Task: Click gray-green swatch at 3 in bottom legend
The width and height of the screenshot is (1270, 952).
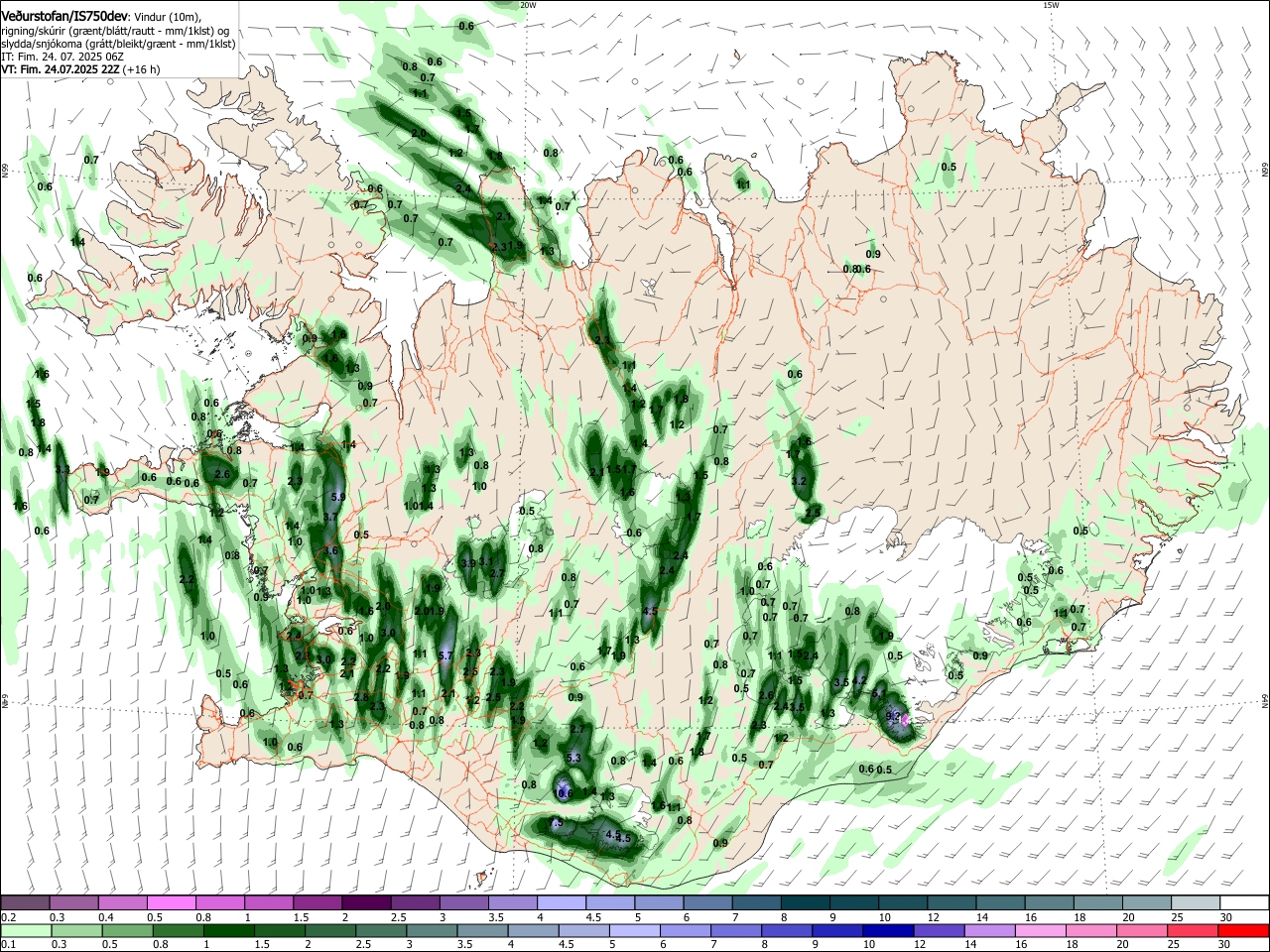Action: tap(433, 930)
